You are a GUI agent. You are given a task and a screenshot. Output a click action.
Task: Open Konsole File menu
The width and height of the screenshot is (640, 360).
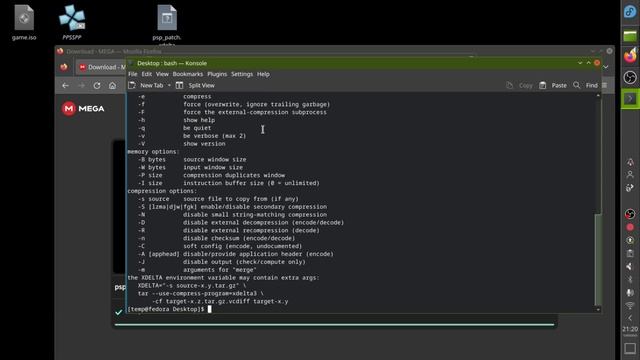(133, 74)
